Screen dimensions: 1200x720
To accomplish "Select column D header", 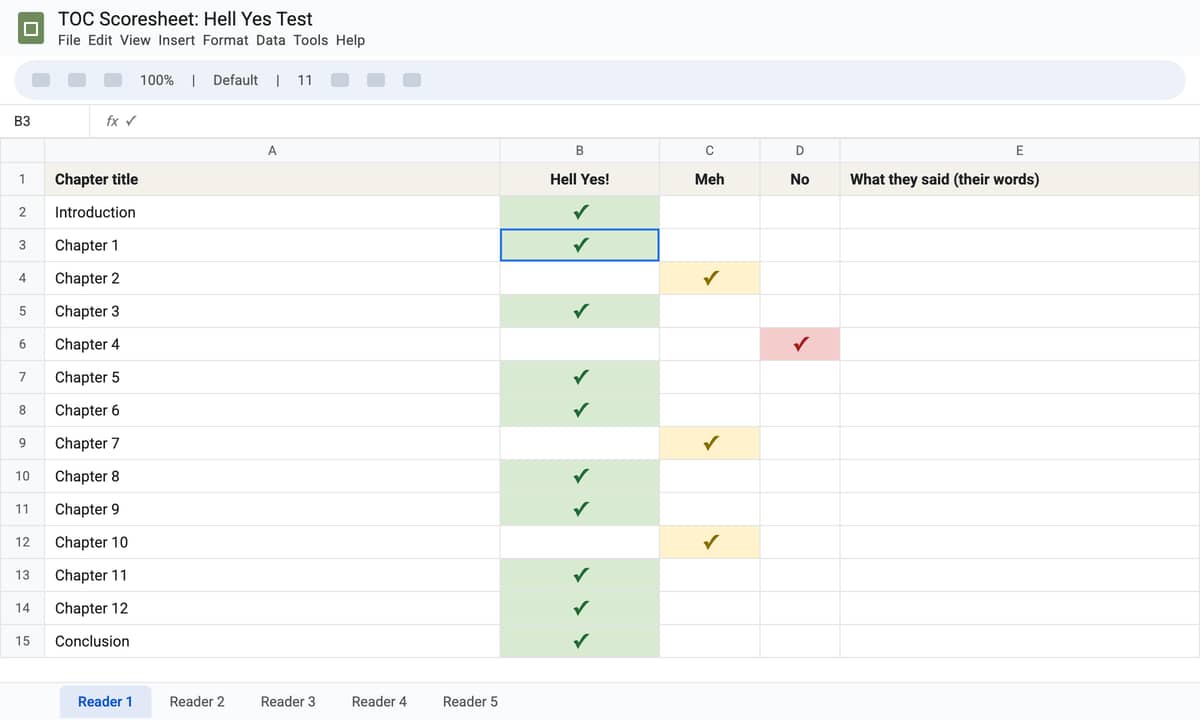I will click(800, 151).
